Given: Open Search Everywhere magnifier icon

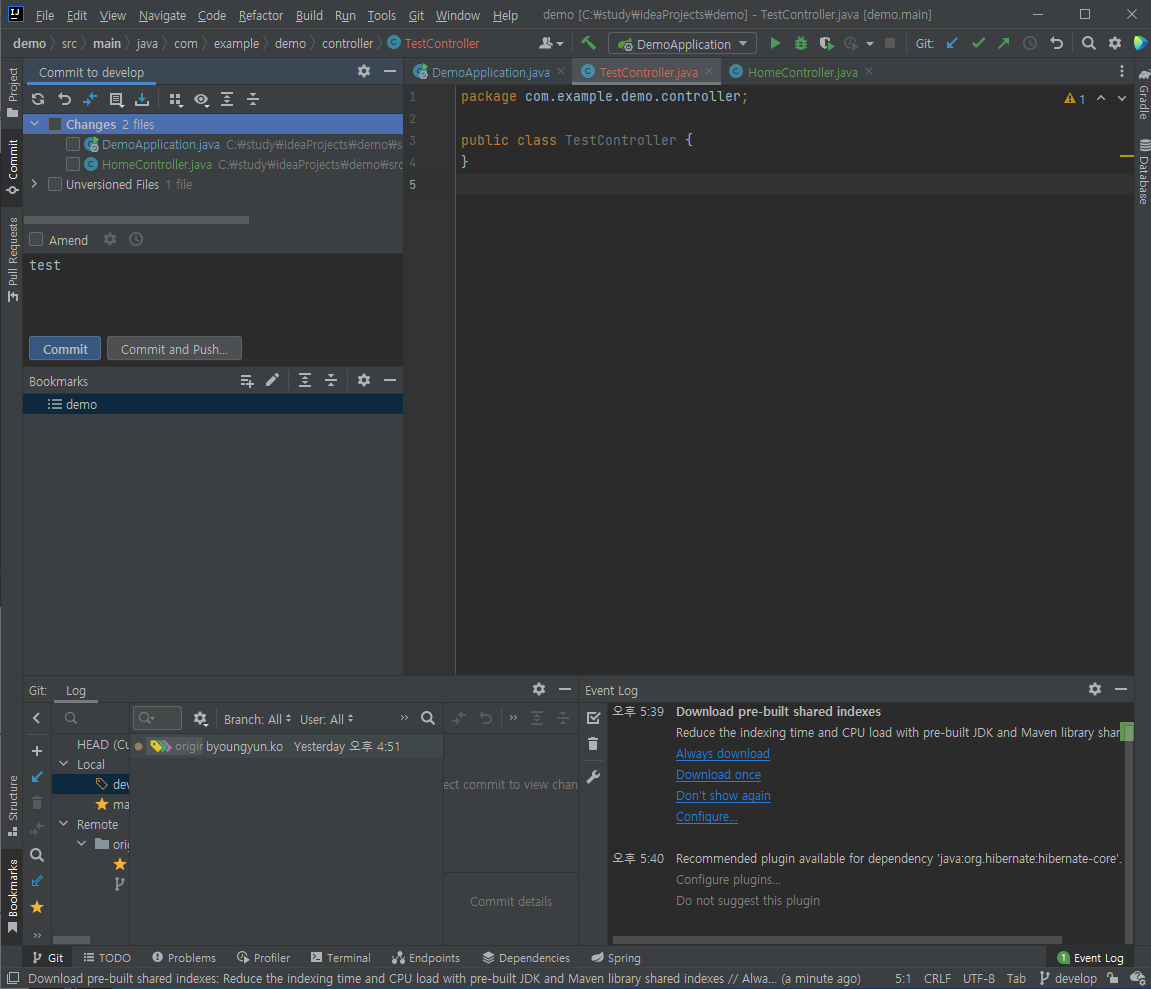Looking at the screenshot, I should (1089, 44).
